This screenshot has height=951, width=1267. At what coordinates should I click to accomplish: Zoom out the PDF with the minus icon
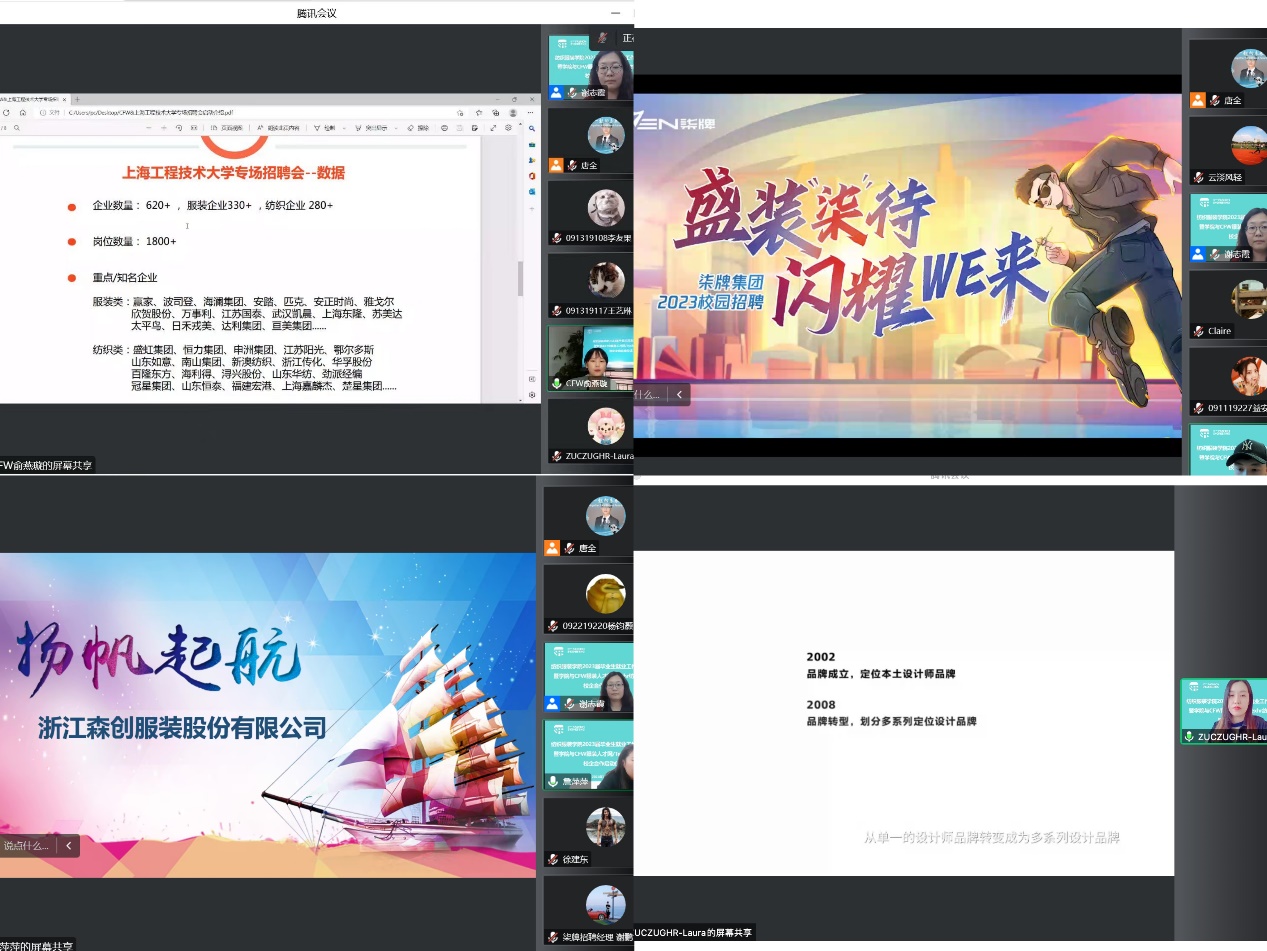tap(148, 128)
